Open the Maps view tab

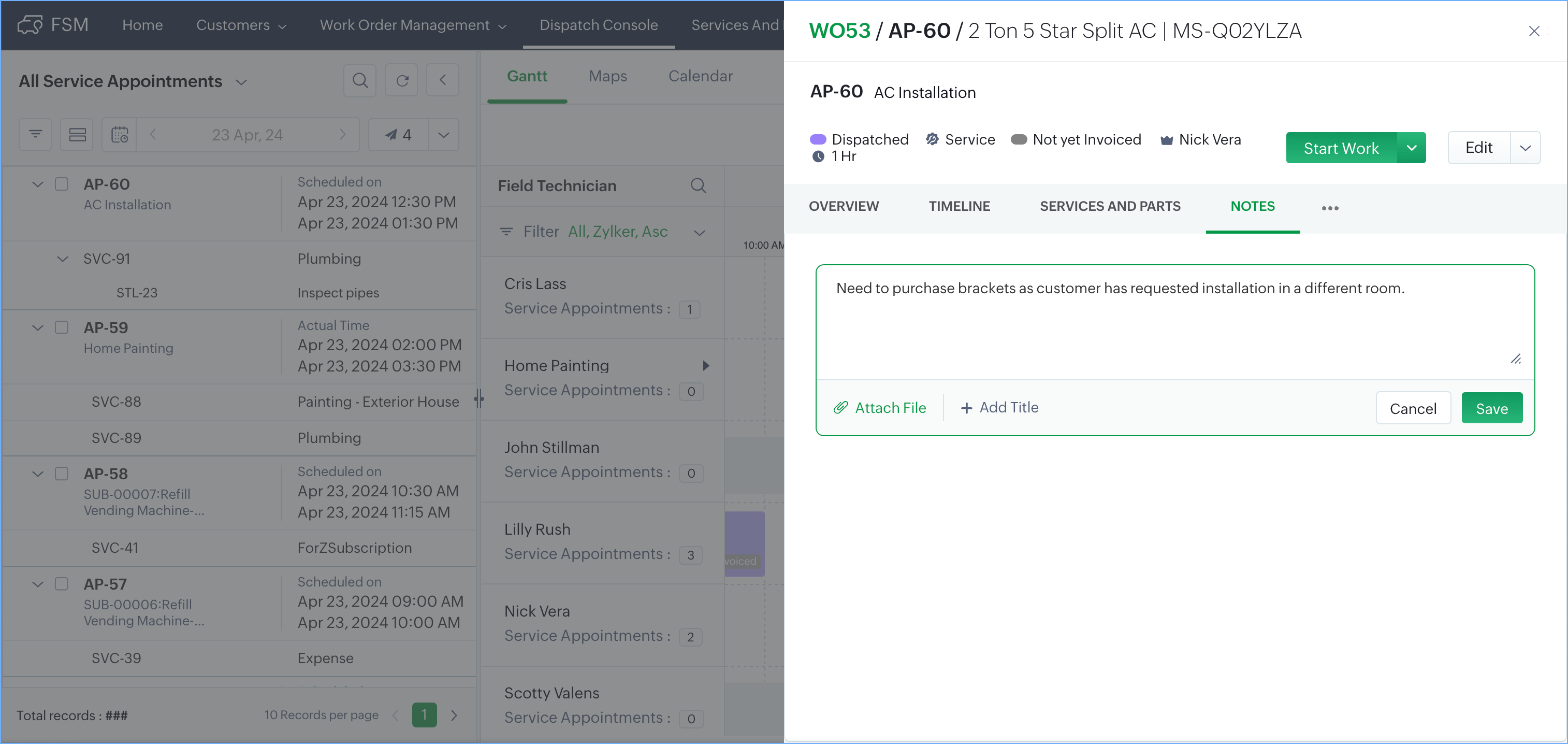pyautogui.click(x=607, y=76)
